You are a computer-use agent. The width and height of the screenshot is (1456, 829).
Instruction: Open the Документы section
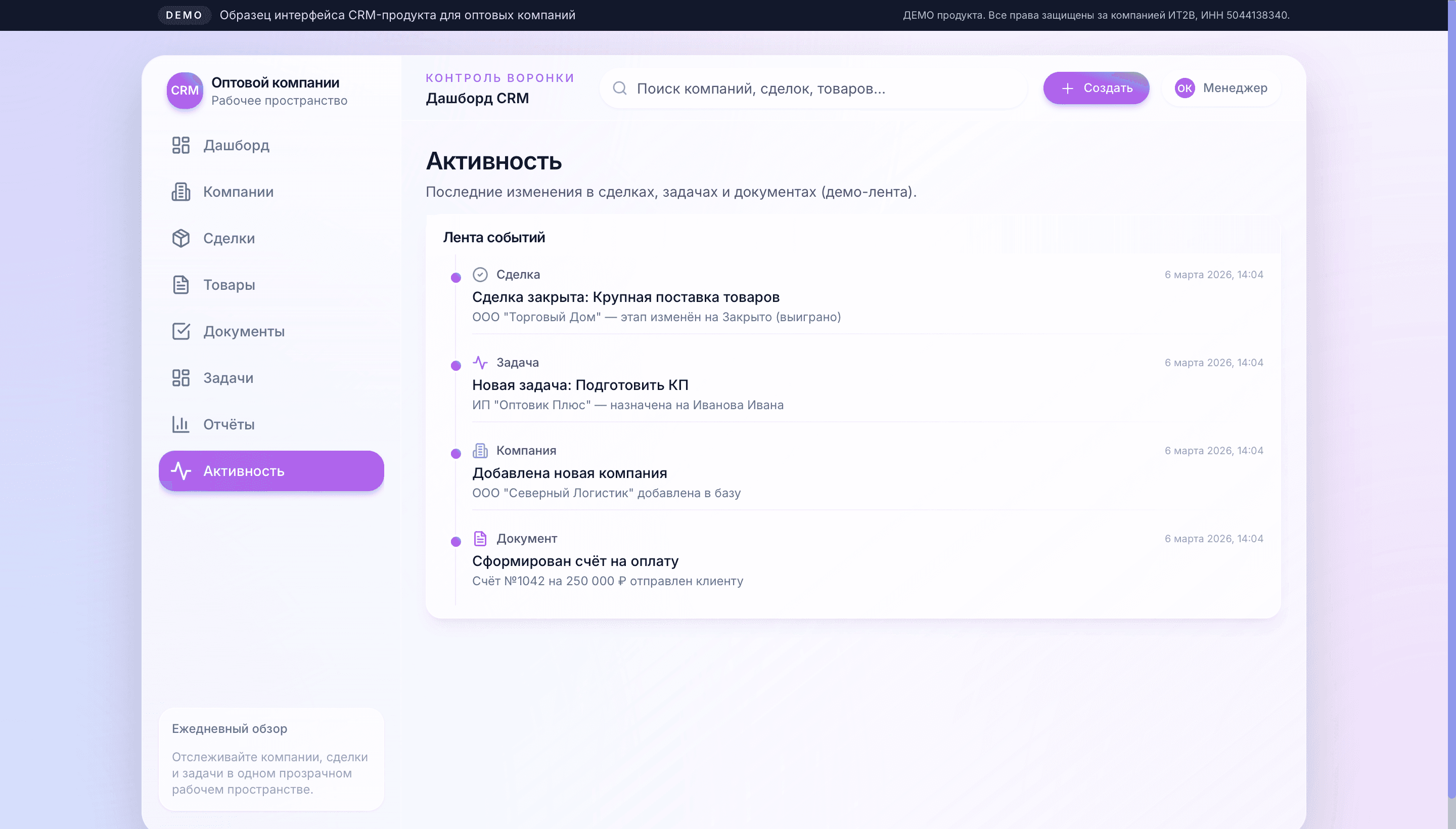[244, 331]
